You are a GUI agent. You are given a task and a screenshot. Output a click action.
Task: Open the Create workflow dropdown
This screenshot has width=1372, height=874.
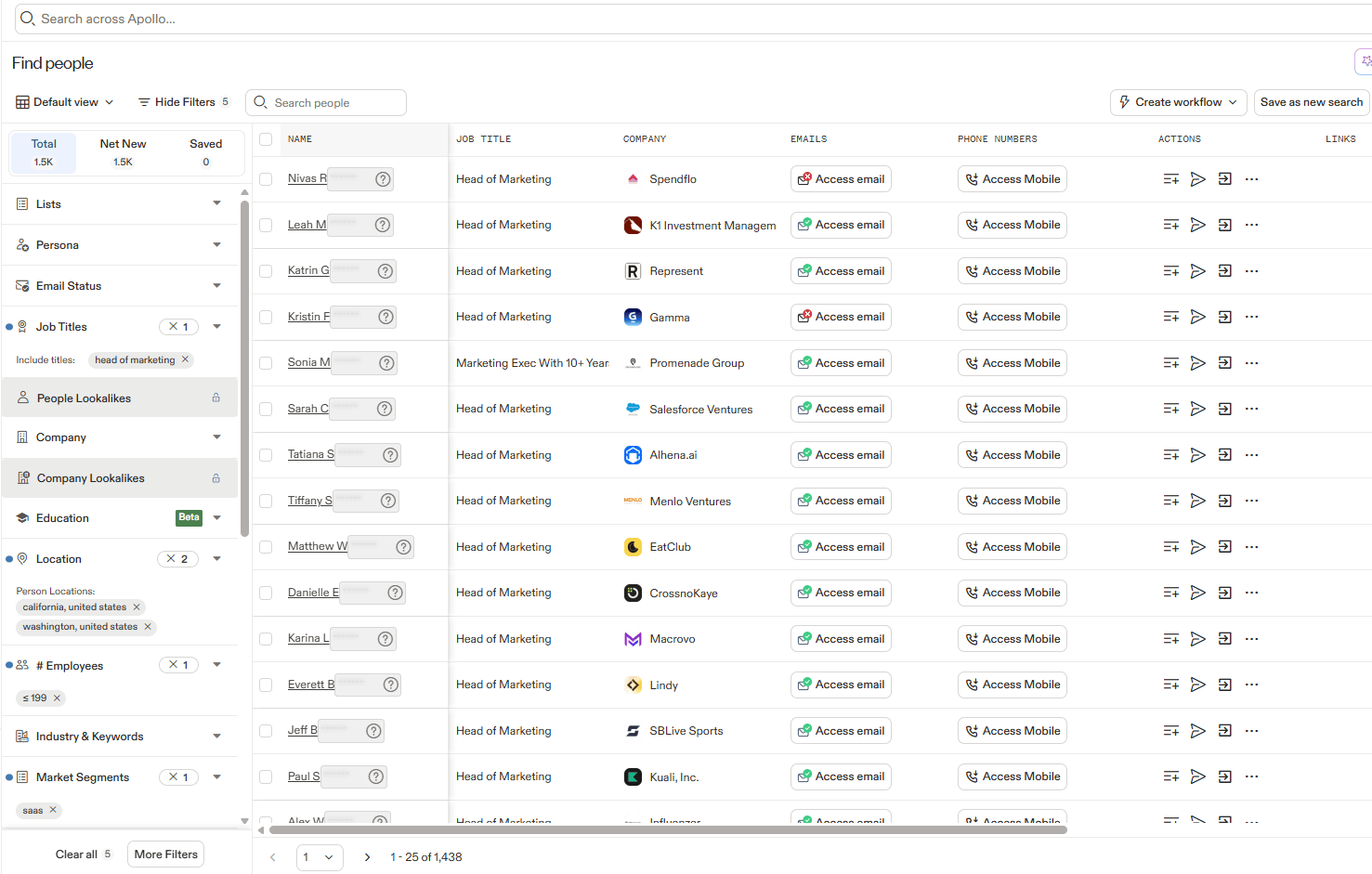[x=1178, y=102]
